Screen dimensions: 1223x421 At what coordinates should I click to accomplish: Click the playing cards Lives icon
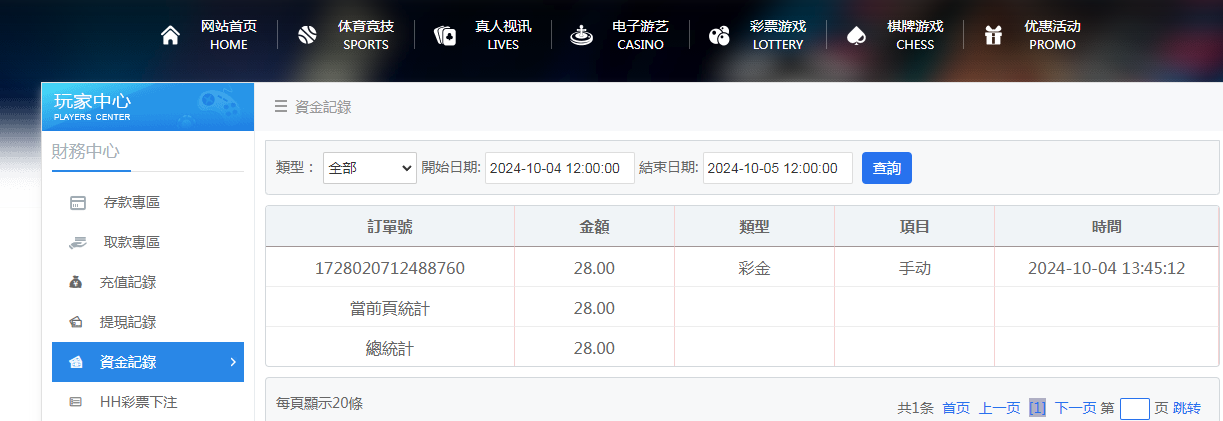(444, 36)
